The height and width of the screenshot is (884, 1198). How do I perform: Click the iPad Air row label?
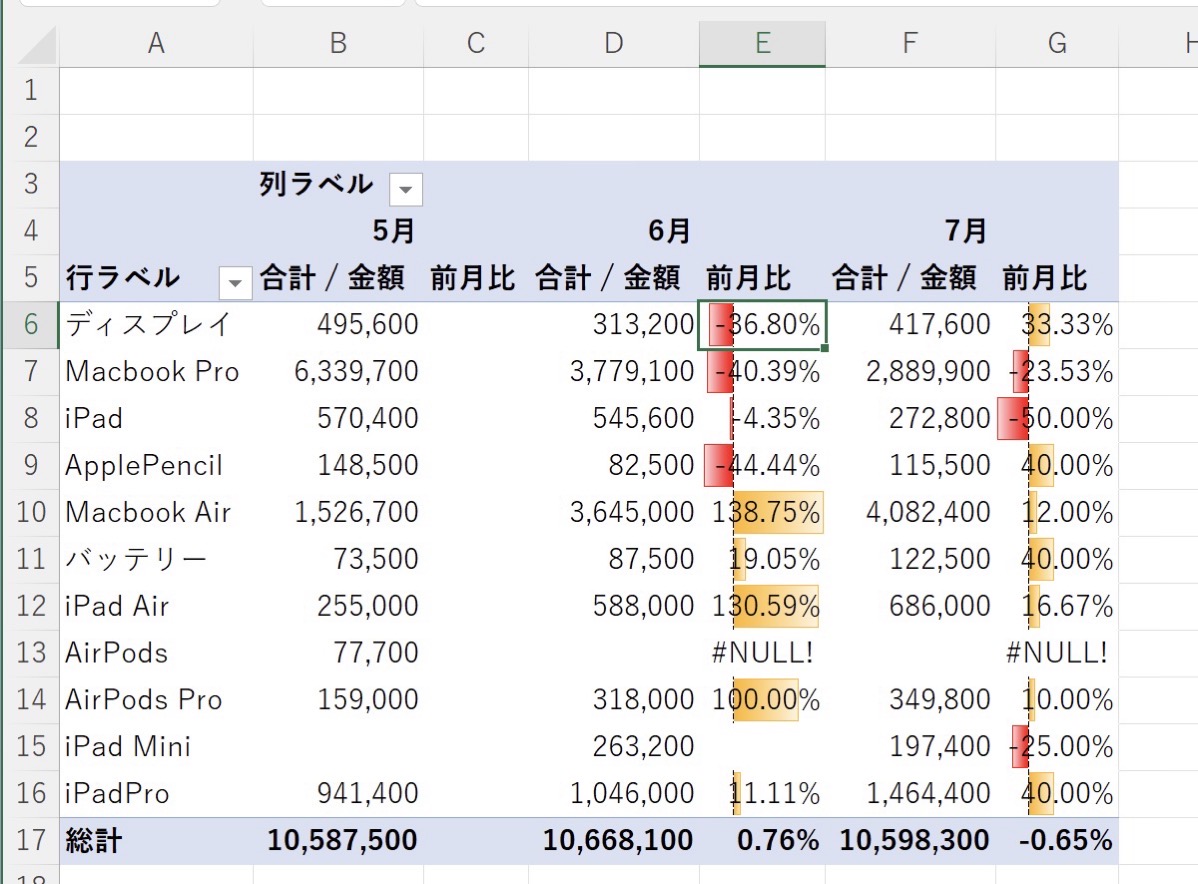tap(117, 606)
